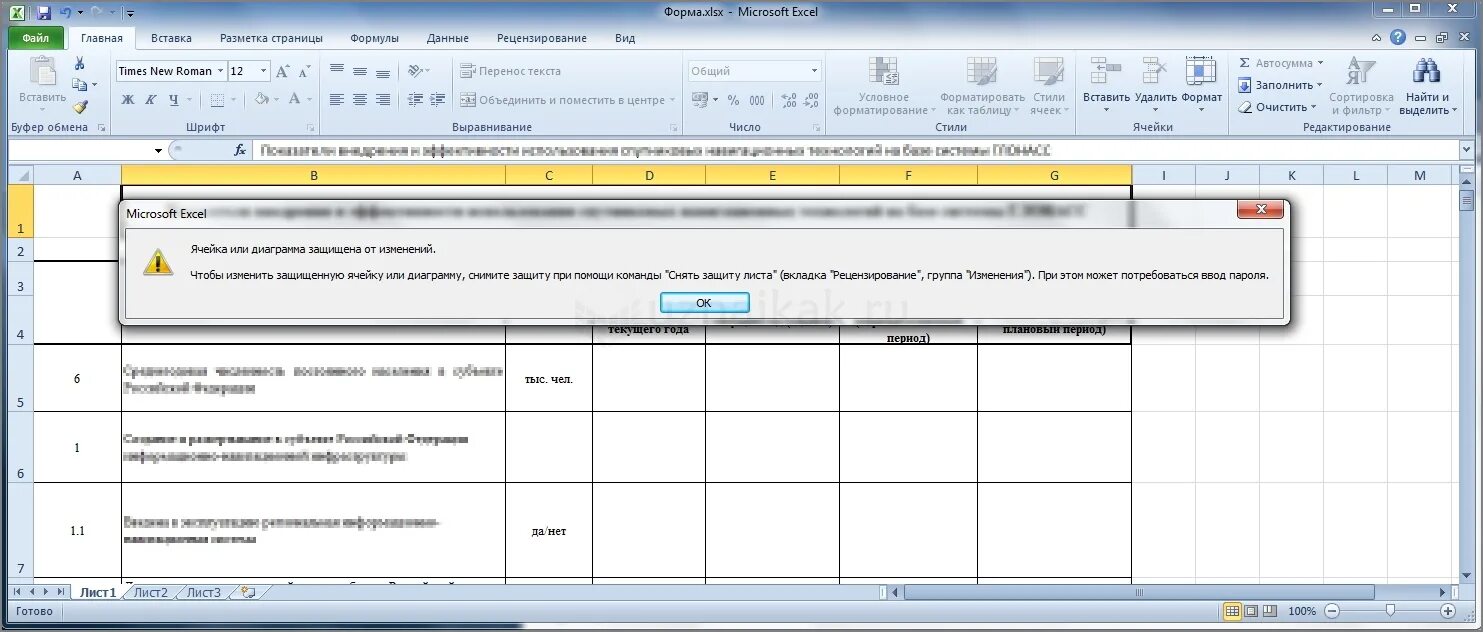Open Customize Quick Access Toolbar dropdown

(x=132, y=13)
